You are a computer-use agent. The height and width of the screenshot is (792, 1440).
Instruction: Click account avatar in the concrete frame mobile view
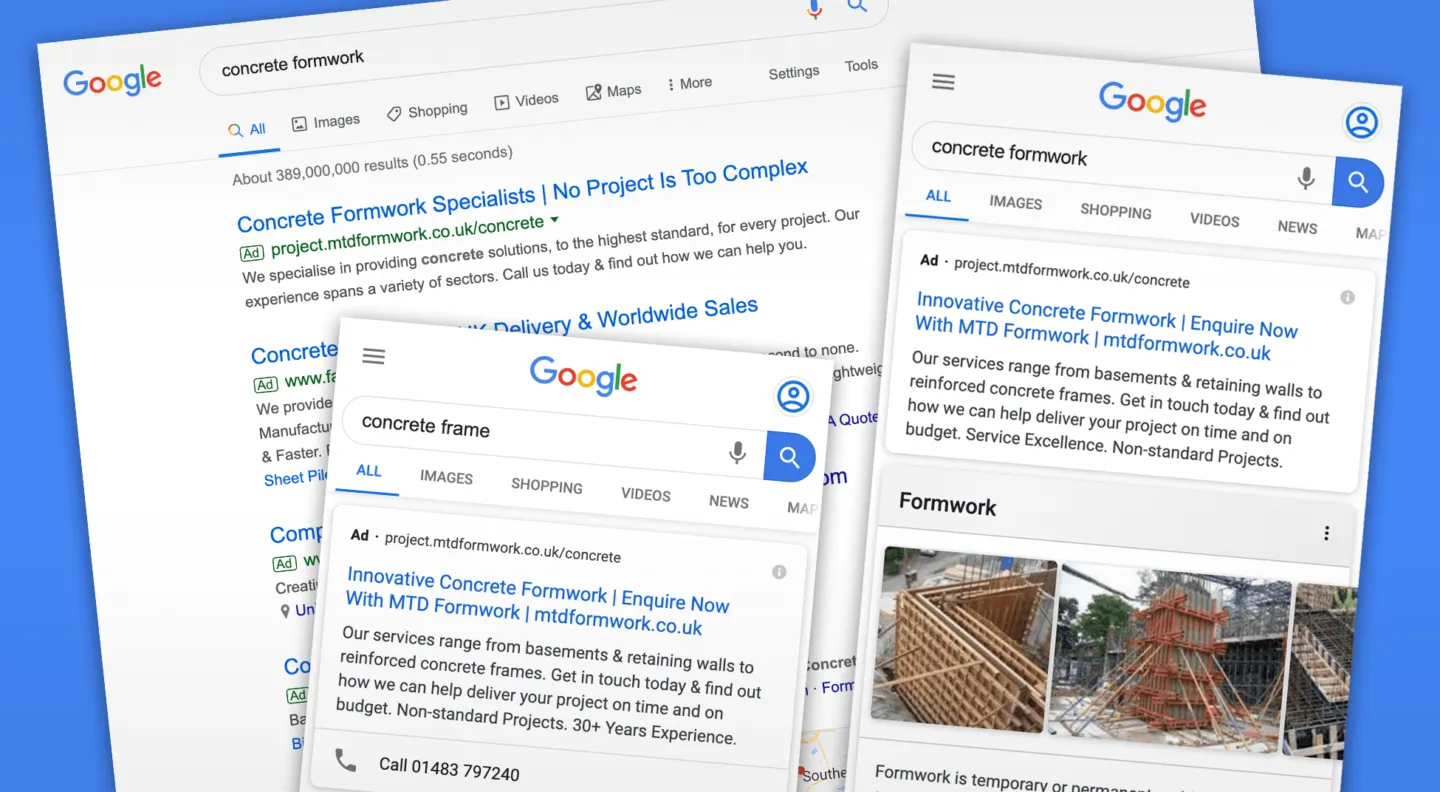[x=793, y=397]
